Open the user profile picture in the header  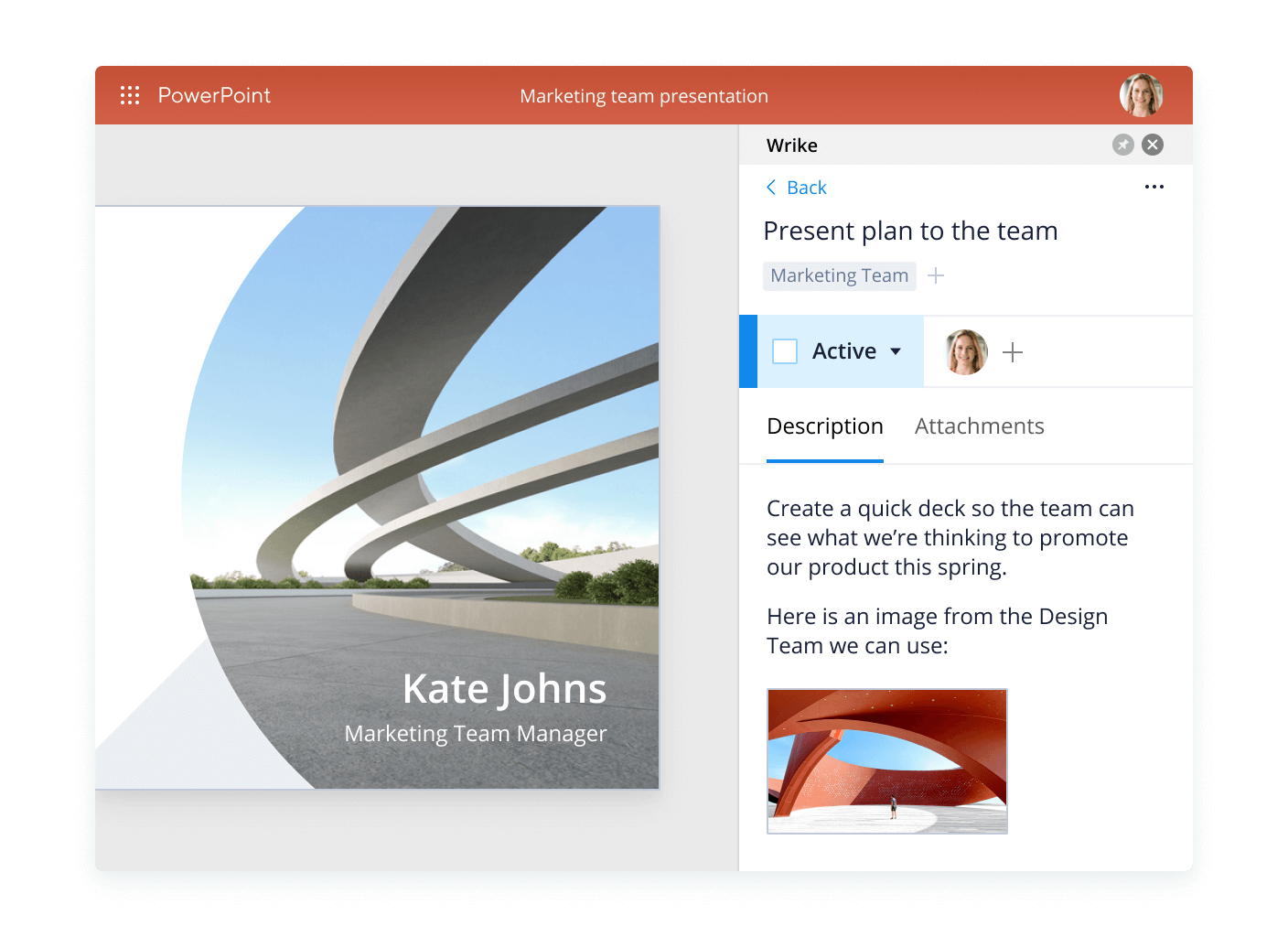1141,95
